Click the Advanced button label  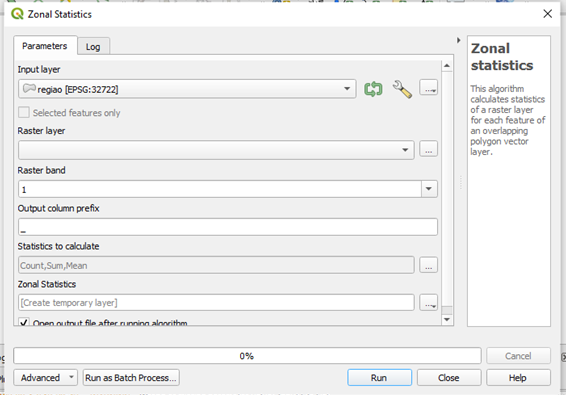pos(40,378)
